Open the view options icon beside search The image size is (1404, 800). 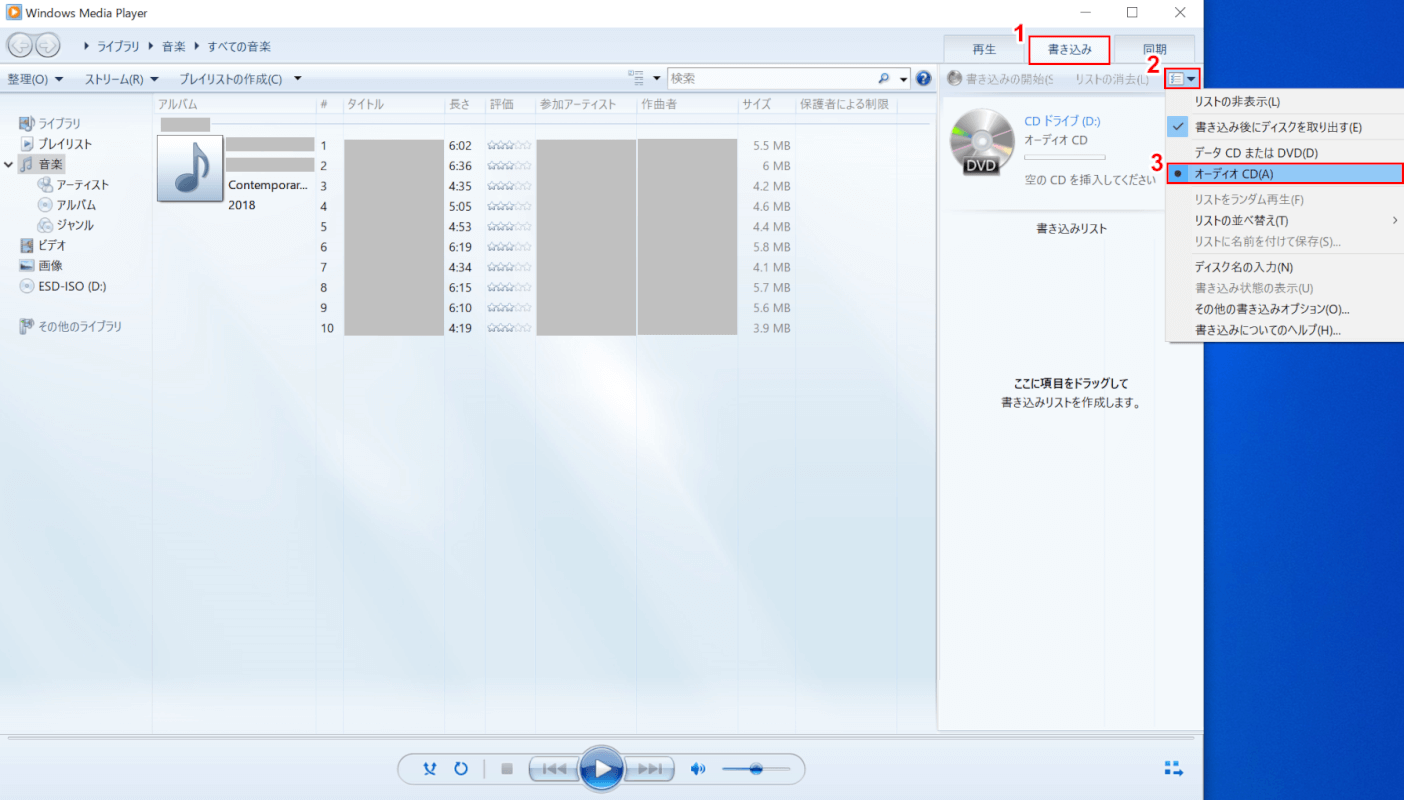click(636, 78)
